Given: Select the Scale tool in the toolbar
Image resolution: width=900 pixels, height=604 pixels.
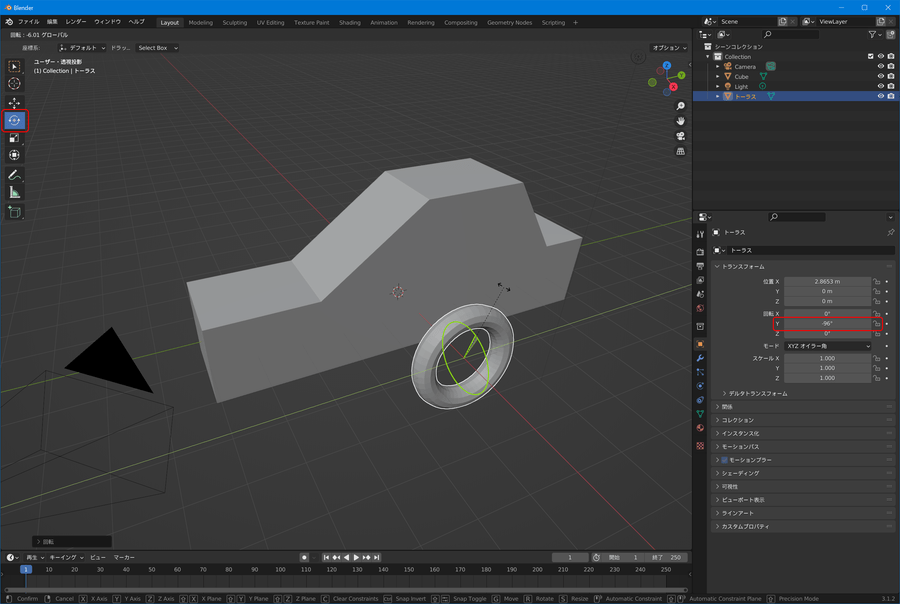Looking at the screenshot, I should coord(14,138).
